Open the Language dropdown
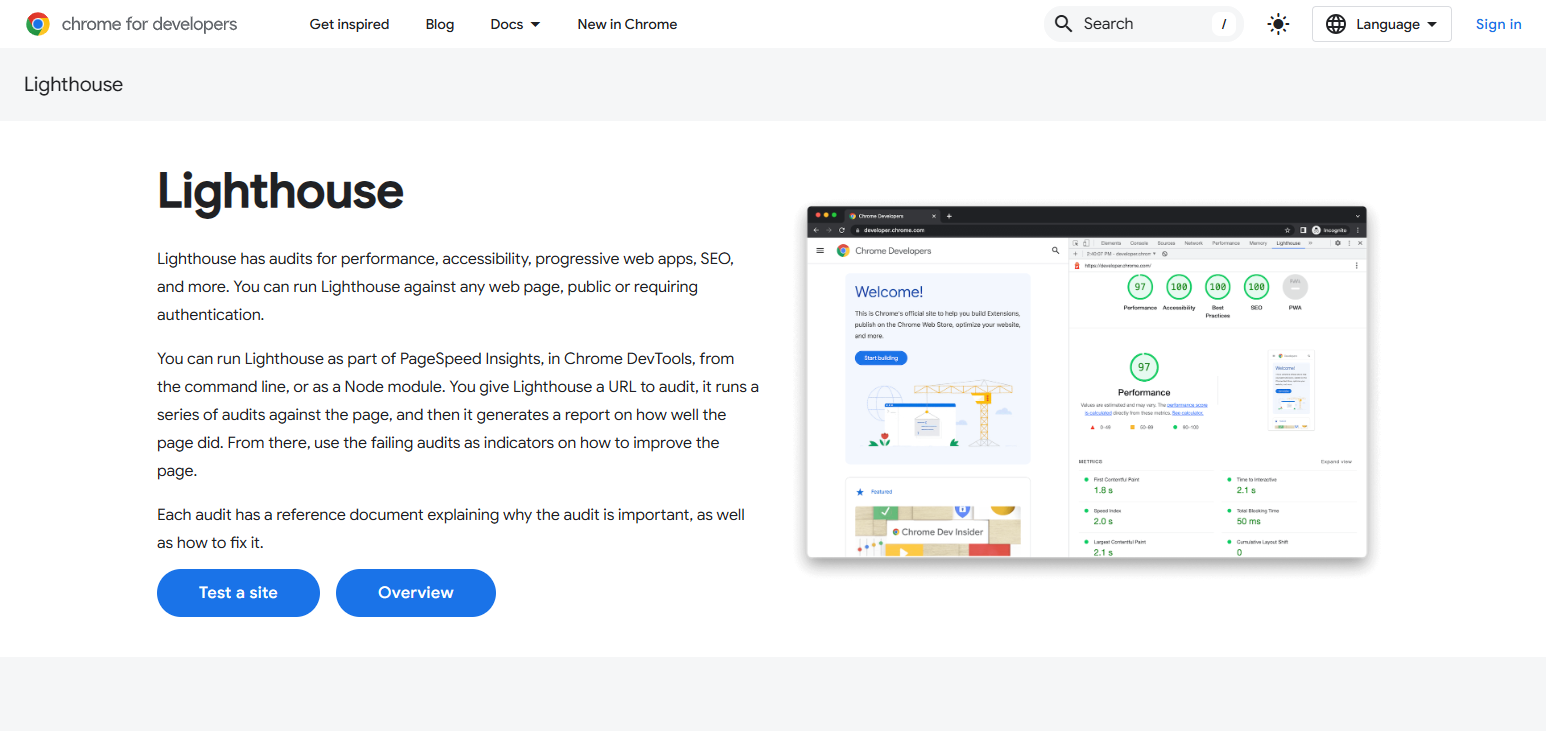The width and height of the screenshot is (1546, 731). [1381, 24]
